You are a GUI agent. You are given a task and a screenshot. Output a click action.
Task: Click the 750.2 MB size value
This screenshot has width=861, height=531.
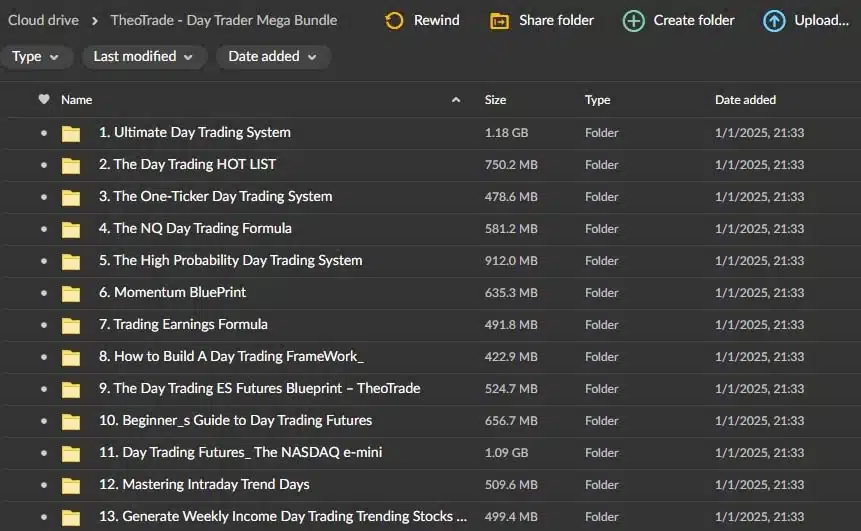tap(511, 165)
